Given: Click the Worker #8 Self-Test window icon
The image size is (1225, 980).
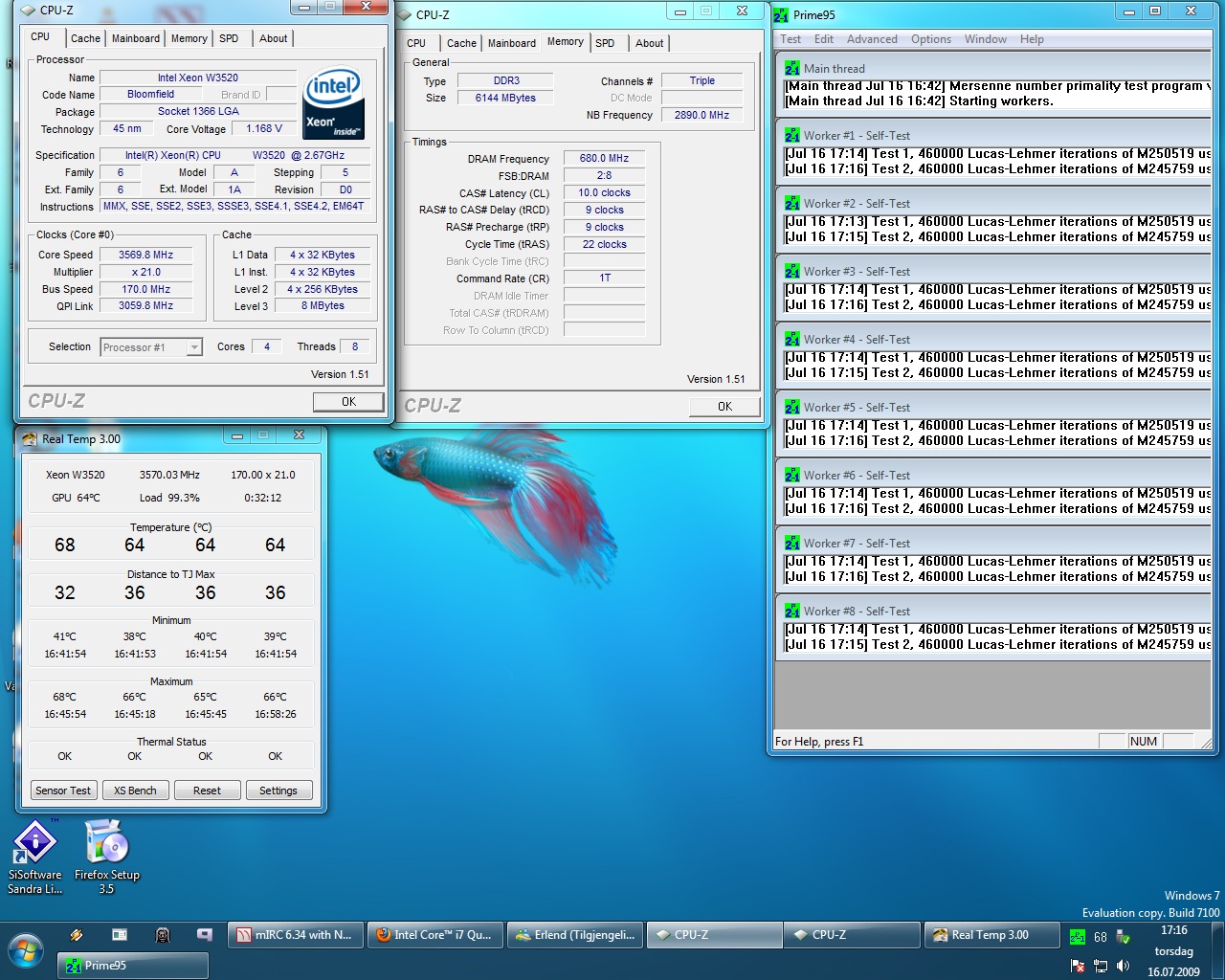Looking at the screenshot, I should [x=792, y=612].
